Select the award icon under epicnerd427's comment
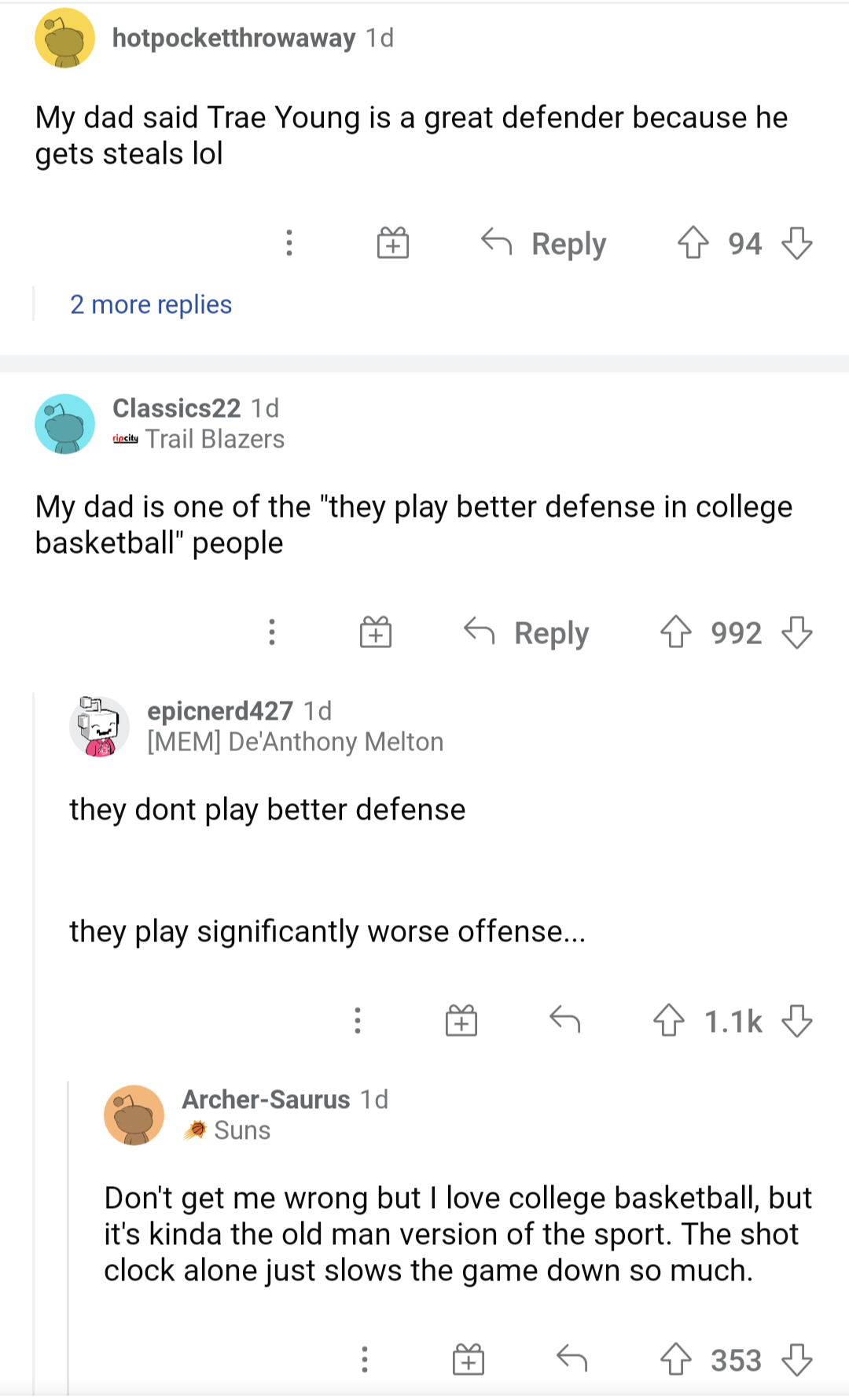849x1400 pixels. pyautogui.click(x=461, y=1020)
